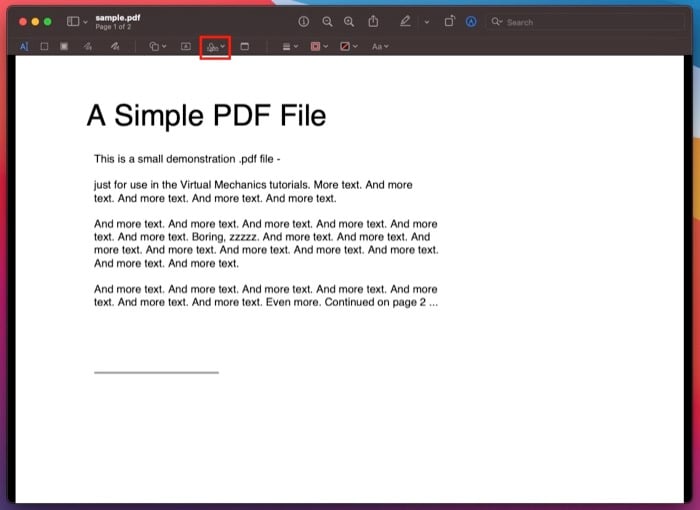This screenshot has width=700, height=510.
Task: Activate the Highlight pen tool
Action: (x=405, y=21)
